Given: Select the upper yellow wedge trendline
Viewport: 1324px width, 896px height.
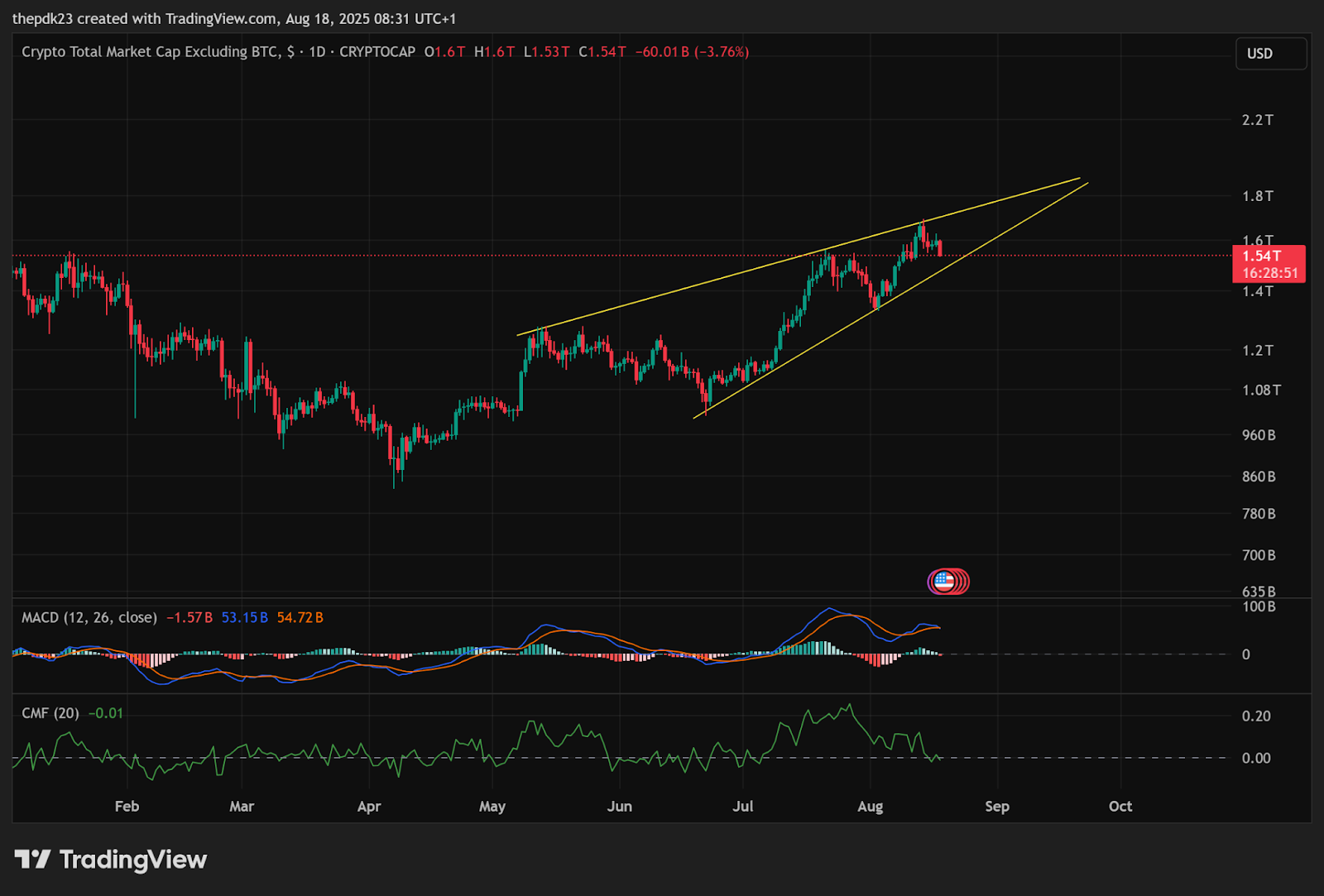Looking at the screenshot, I should (799, 256).
